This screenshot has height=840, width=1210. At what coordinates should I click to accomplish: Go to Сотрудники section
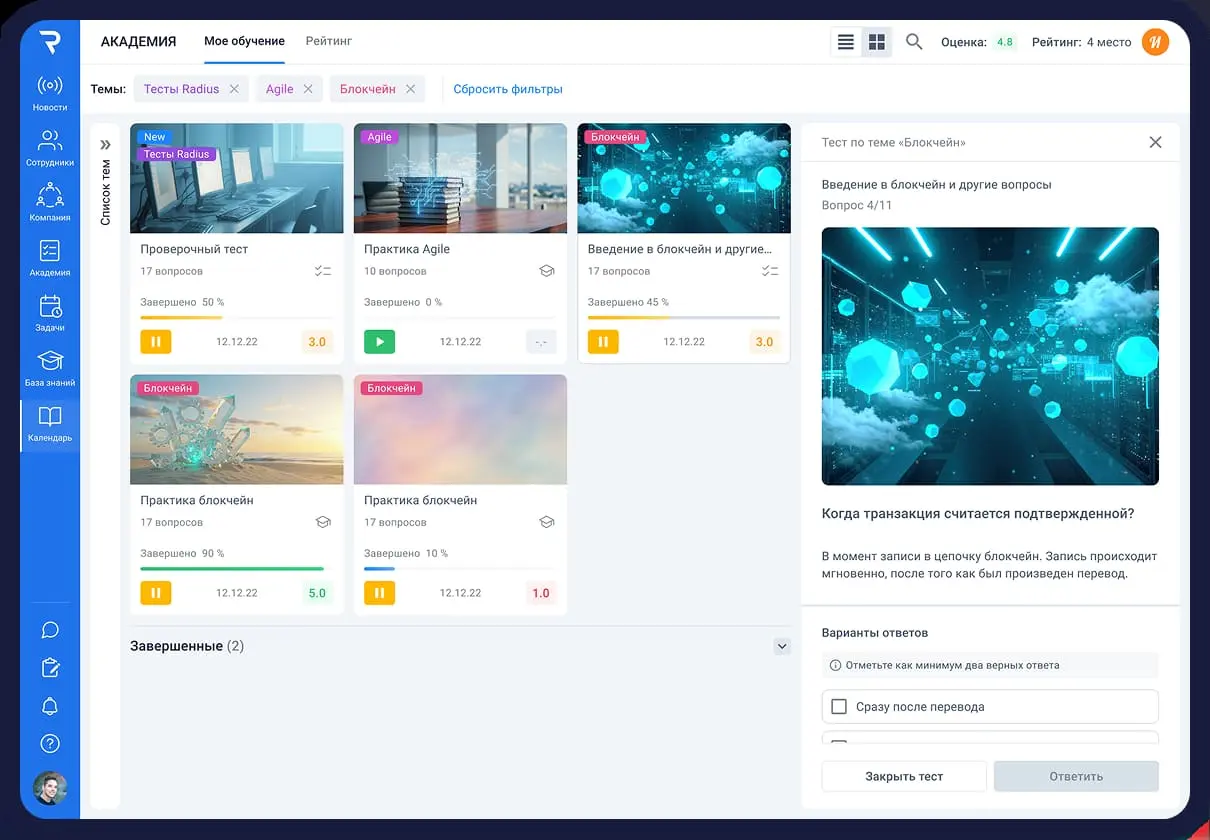pyautogui.click(x=50, y=148)
